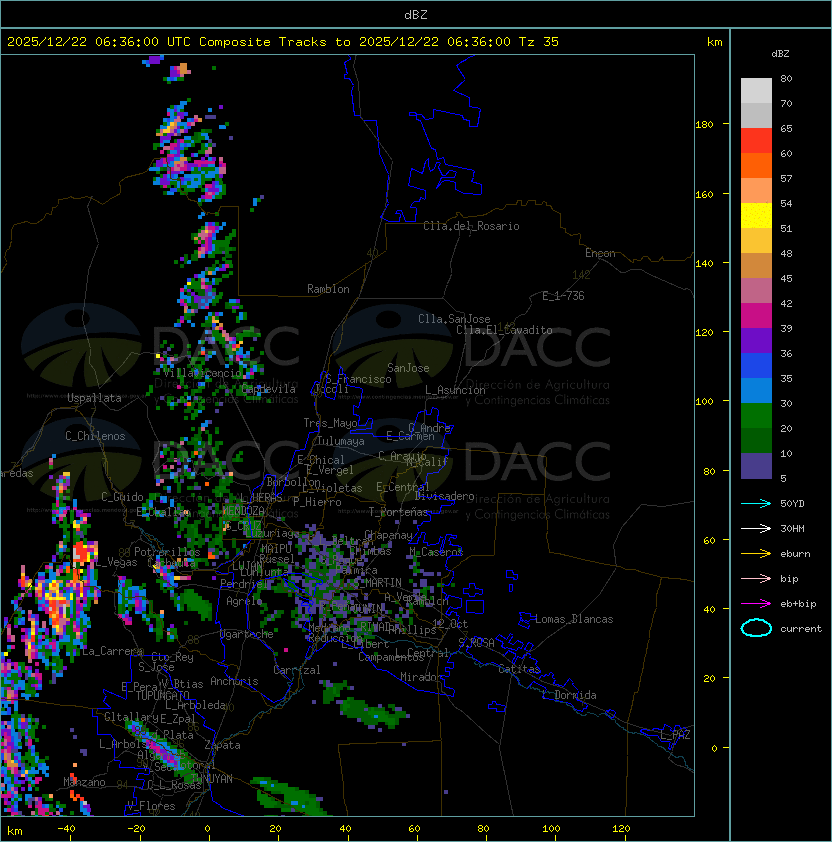Click the 'C_Guido' map label
832x842 pixels.
point(122,497)
